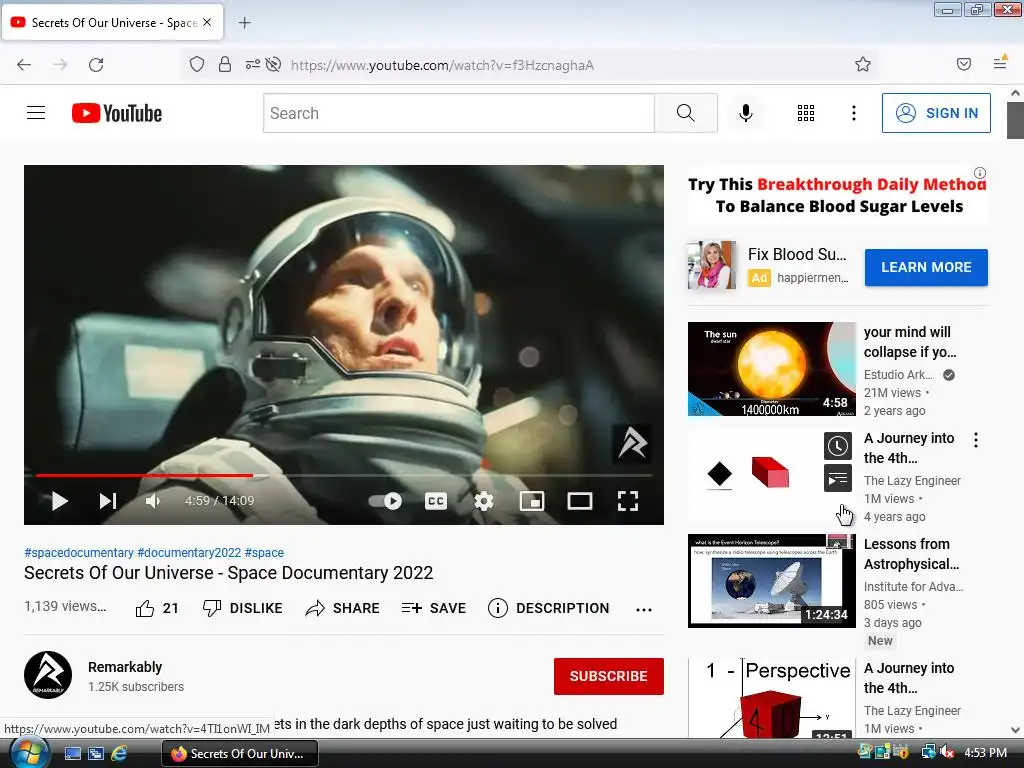This screenshot has width=1024, height=768.
Task: Click the autoplay blocked icon
Action: (x=274, y=64)
